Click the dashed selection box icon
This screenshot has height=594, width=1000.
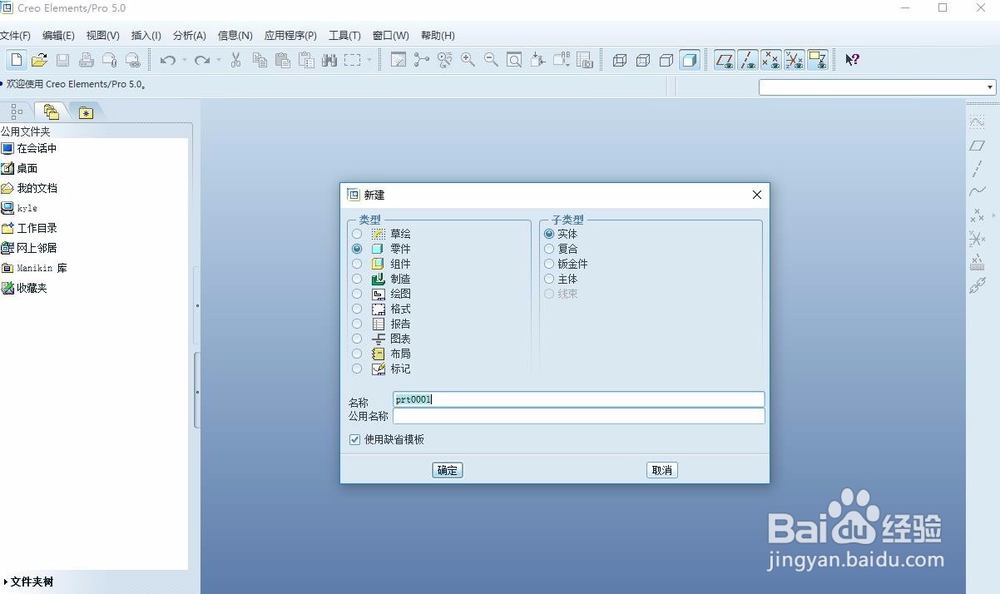[x=352, y=60]
